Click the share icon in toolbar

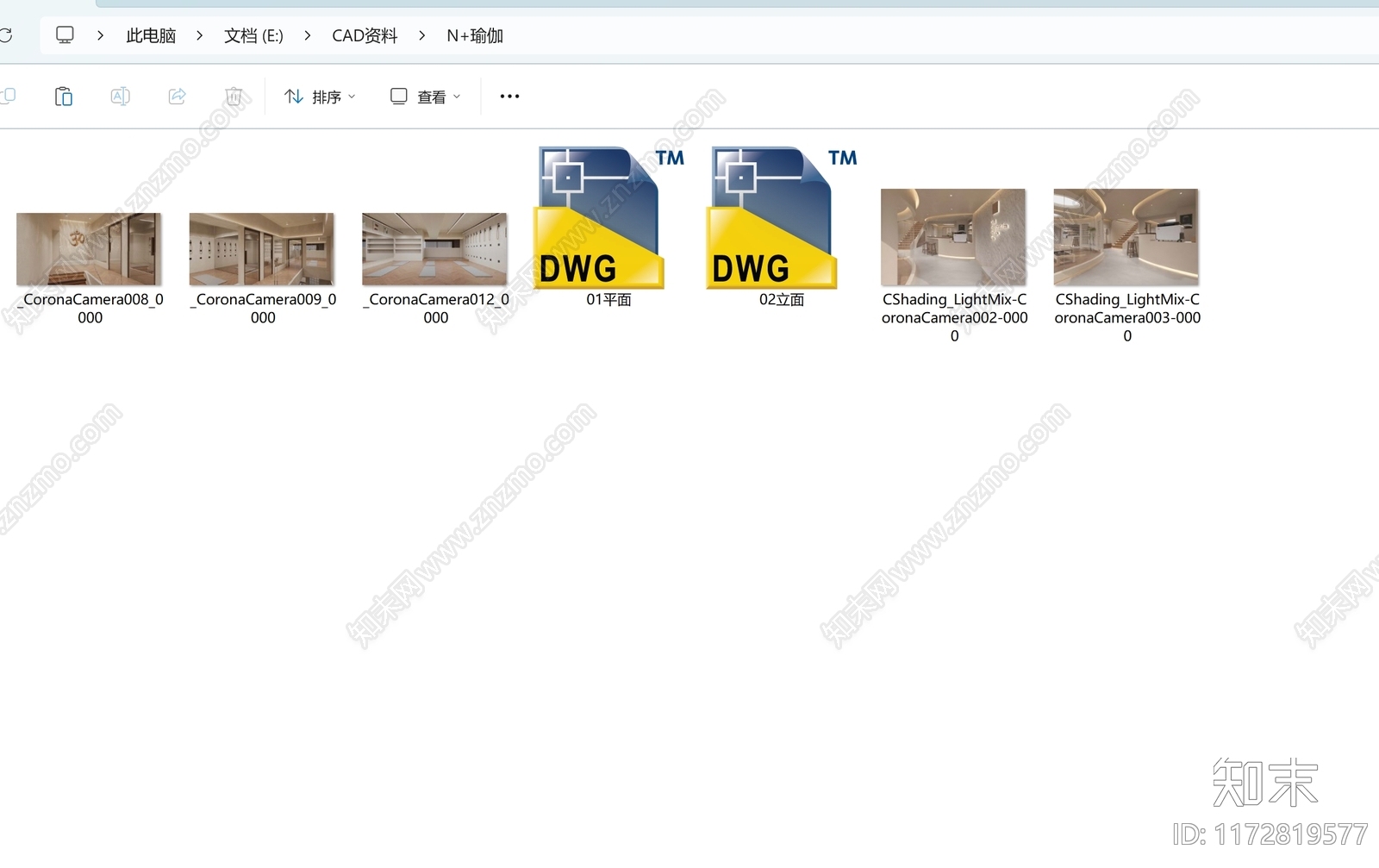[178, 97]
